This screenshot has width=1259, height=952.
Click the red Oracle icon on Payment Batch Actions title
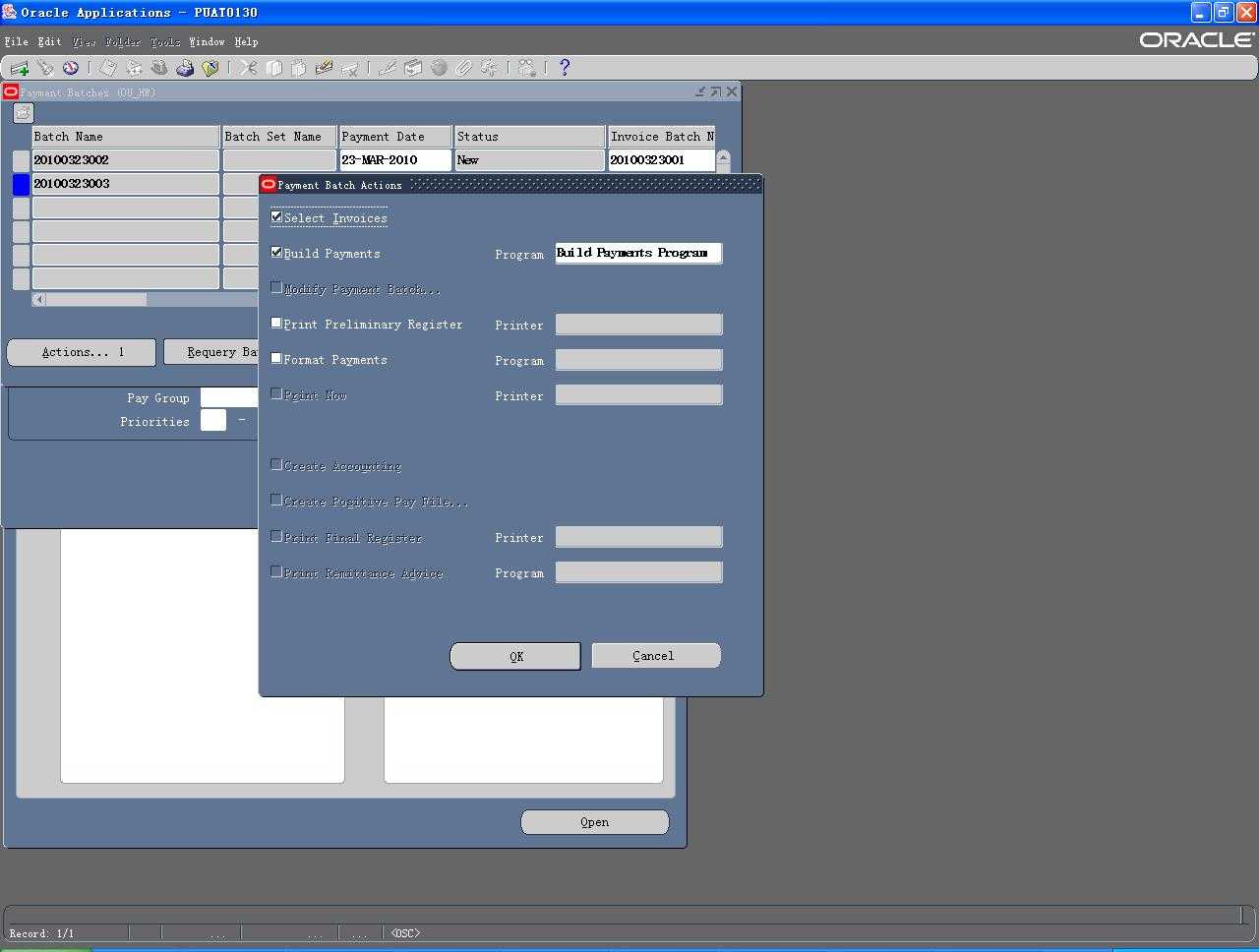pyautogui.click(x=269, y=184)
